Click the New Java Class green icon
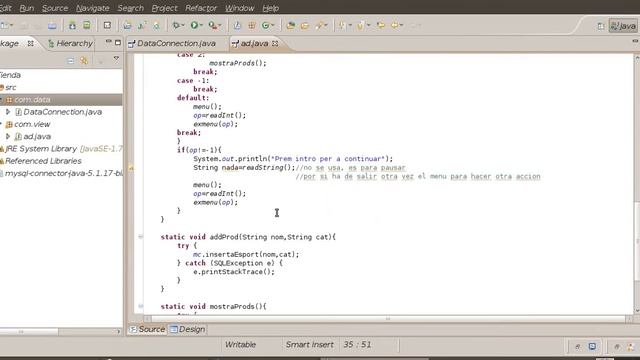The image size is (640, 360). 265,25
